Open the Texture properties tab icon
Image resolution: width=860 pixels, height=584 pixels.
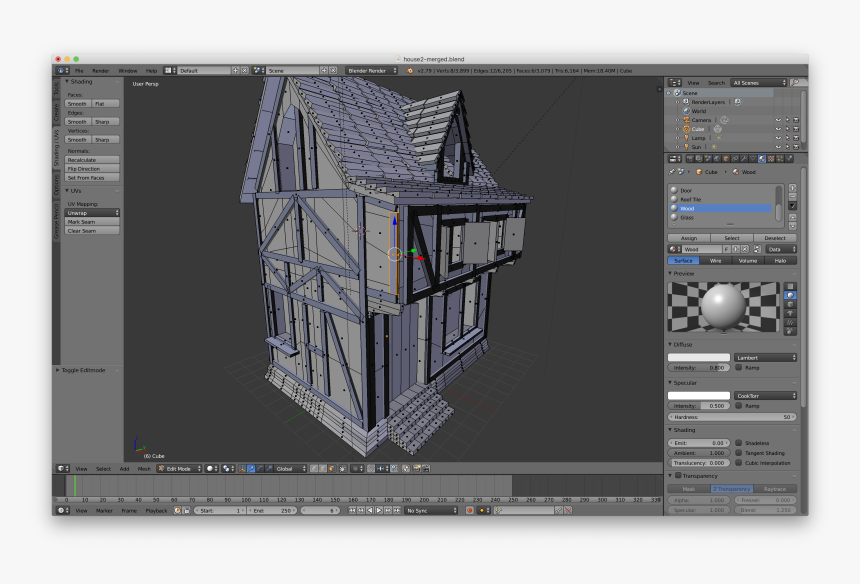pyautogui.click(x=769, y=158)
